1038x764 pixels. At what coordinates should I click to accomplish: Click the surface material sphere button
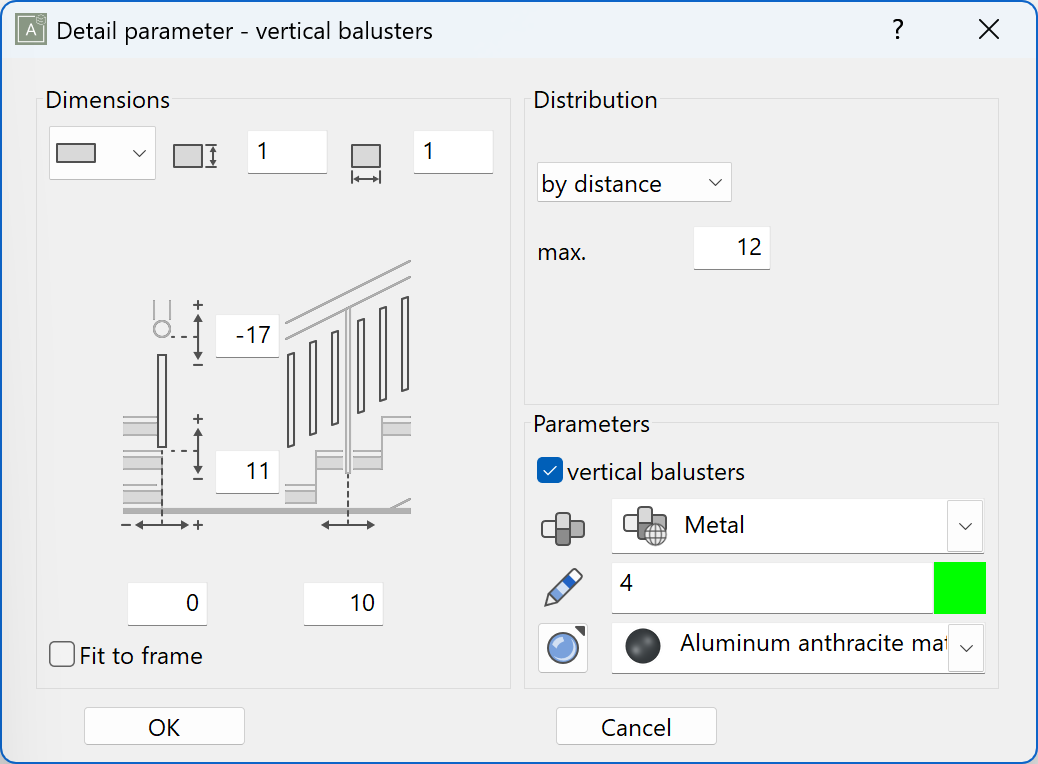(x=563, y=648)
